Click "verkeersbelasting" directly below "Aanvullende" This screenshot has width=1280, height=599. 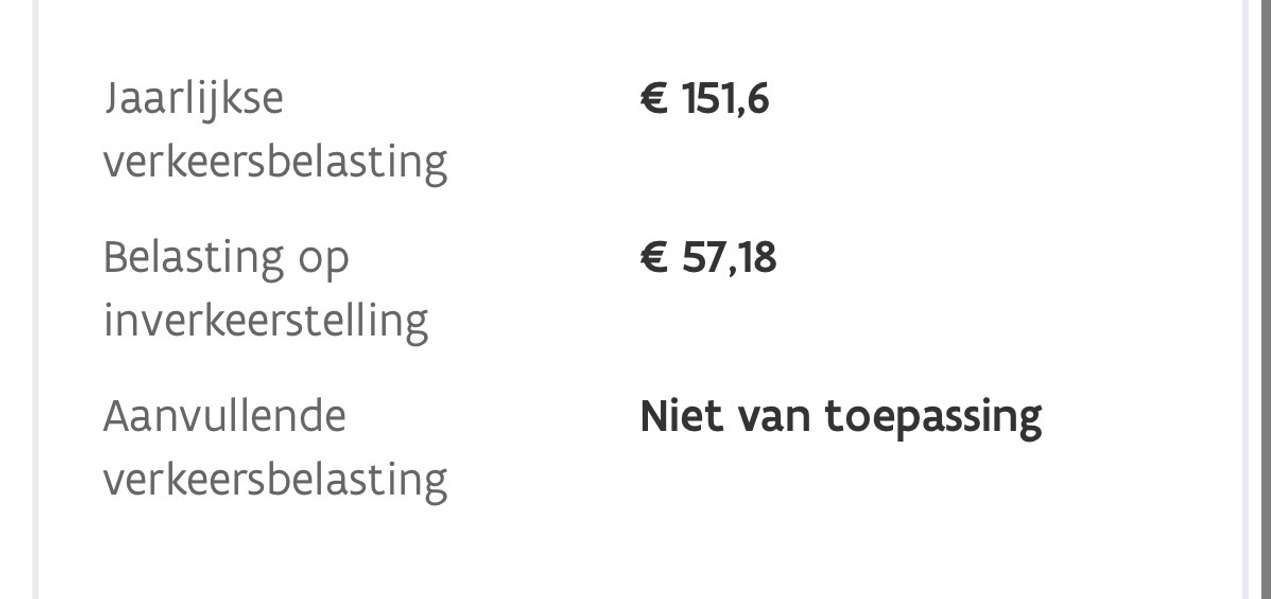pos(275,480)
